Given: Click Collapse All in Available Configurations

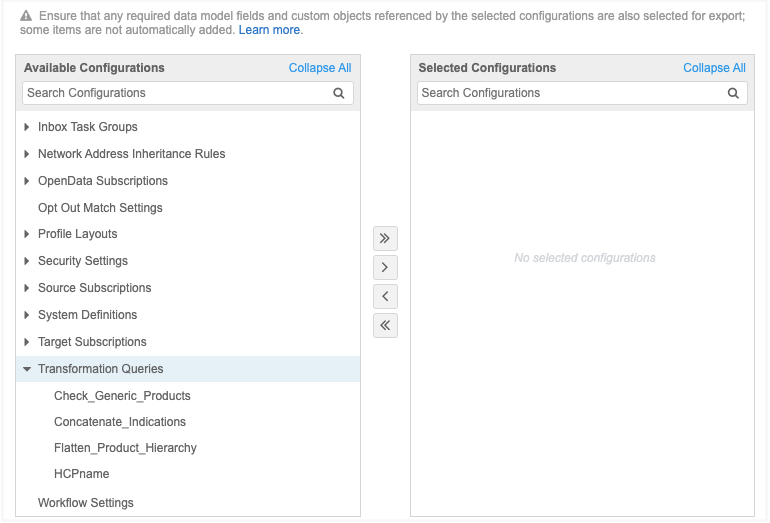Looking at the screenshot, I should tap(320, 68).
